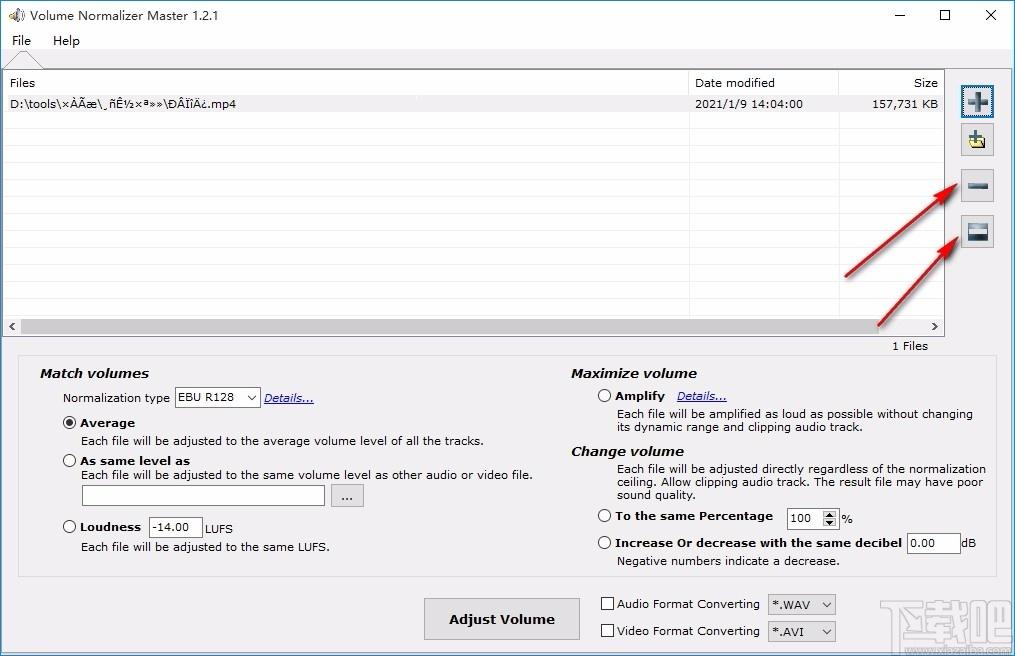Open the *.WAV audio format dropdown

[801, 604]
